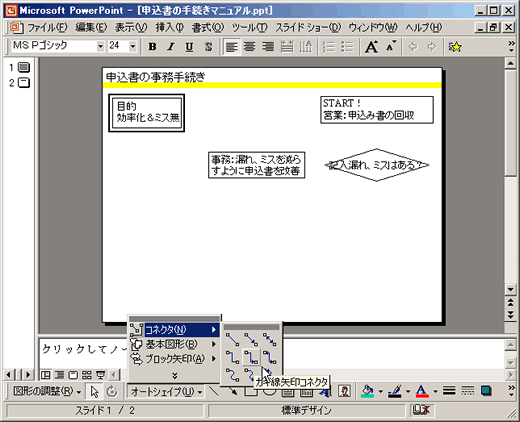Insert clip art icon
Image resolution: width=520 pixels, height=422 pixels.
point(344,391)
